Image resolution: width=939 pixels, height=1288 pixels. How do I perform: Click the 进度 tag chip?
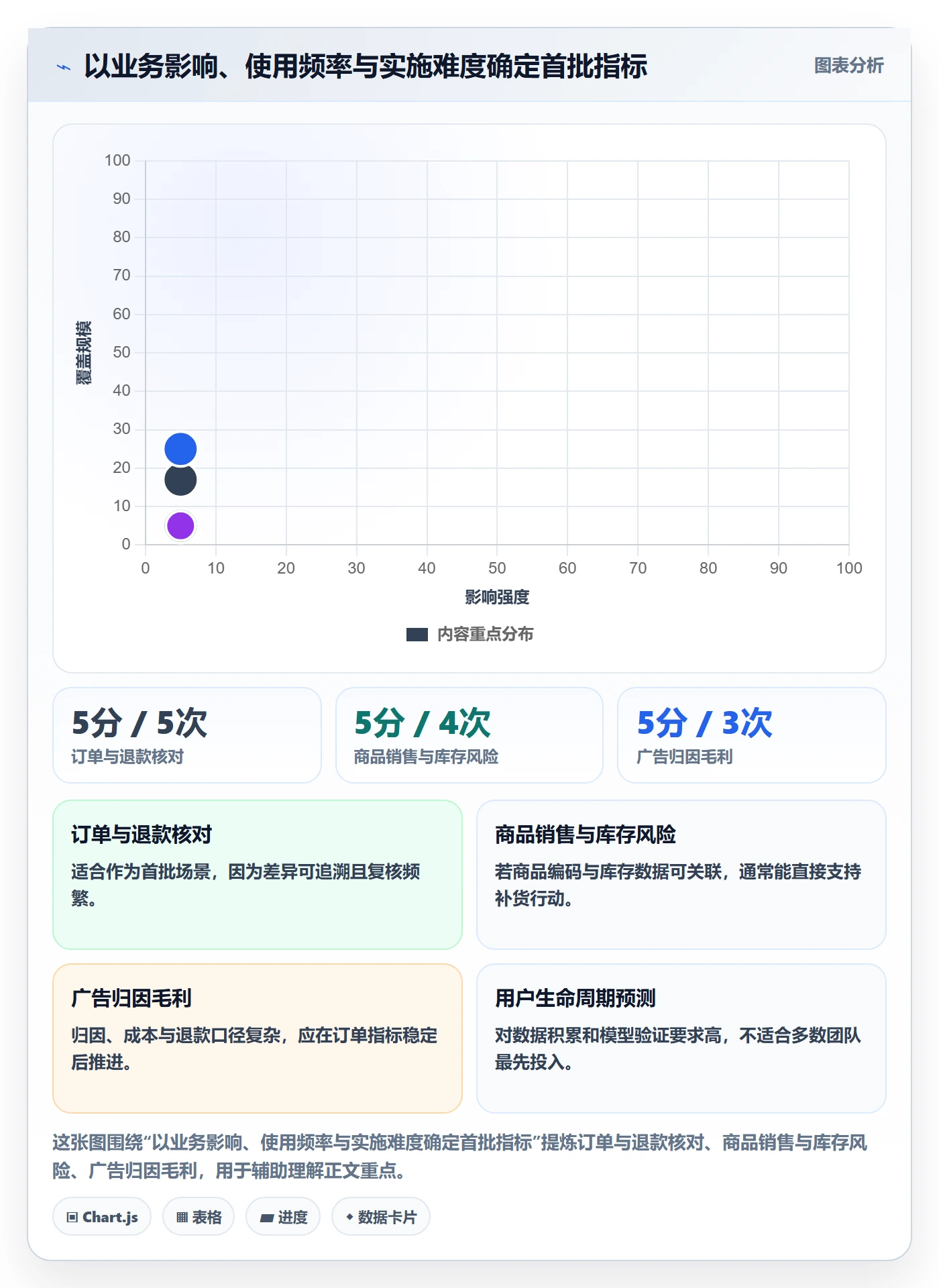tap(283, 1217)
